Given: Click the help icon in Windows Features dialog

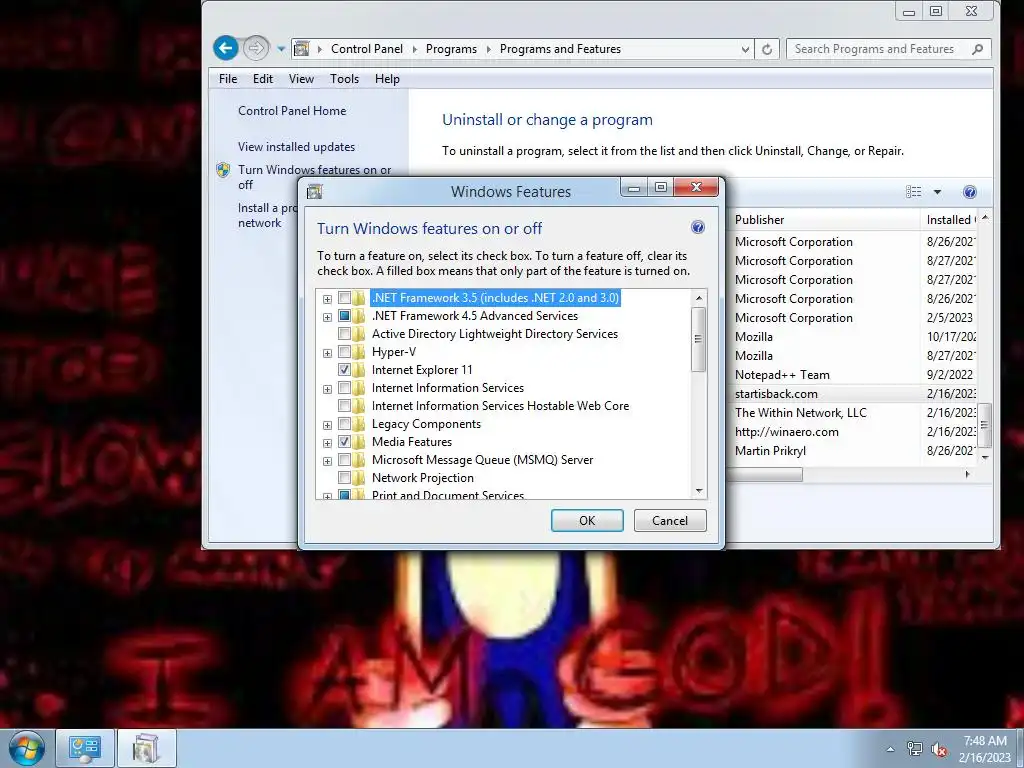Looking at the screenshot, I should coord(697,227).
